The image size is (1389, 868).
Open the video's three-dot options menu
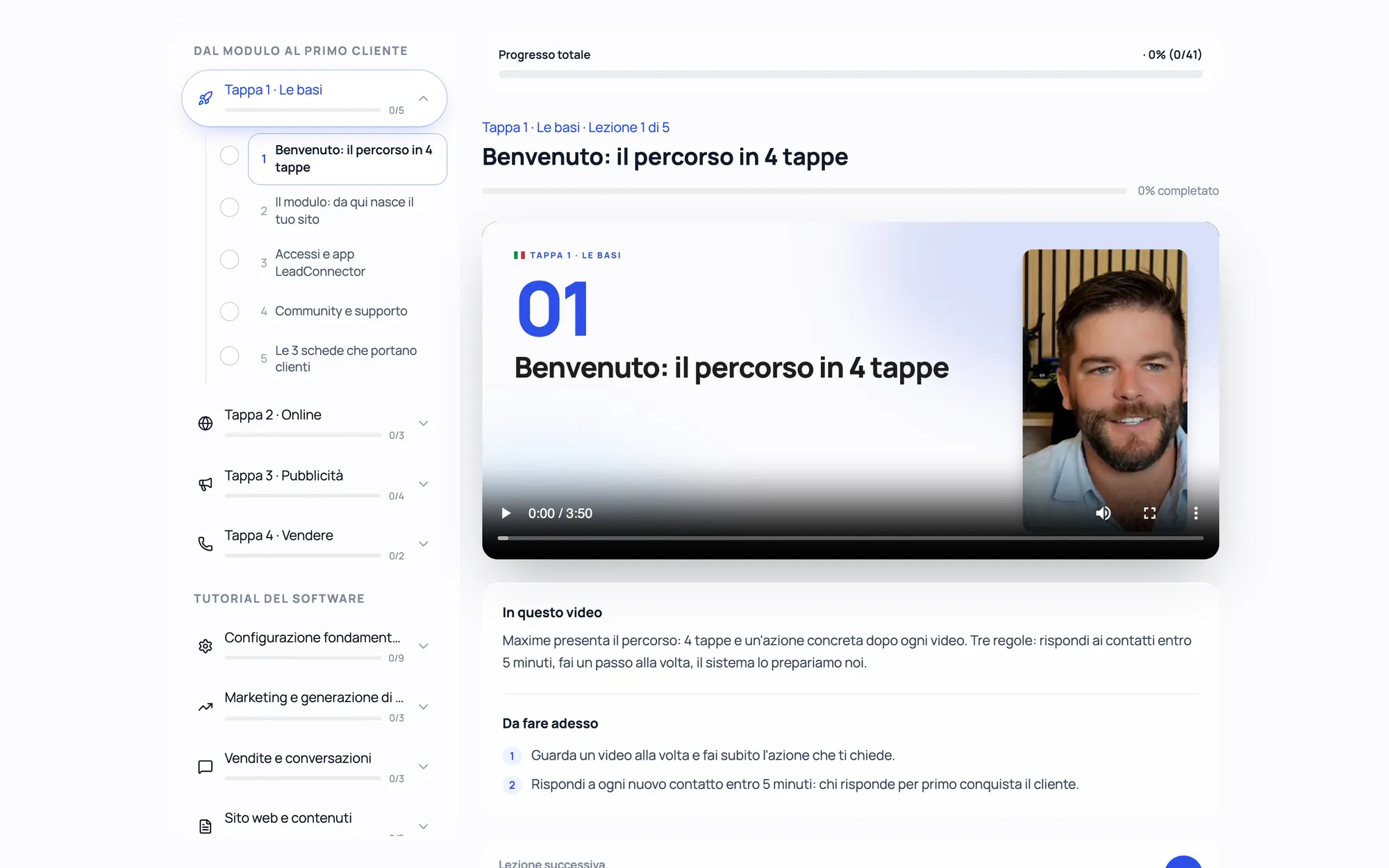[x=1195, y=513]
